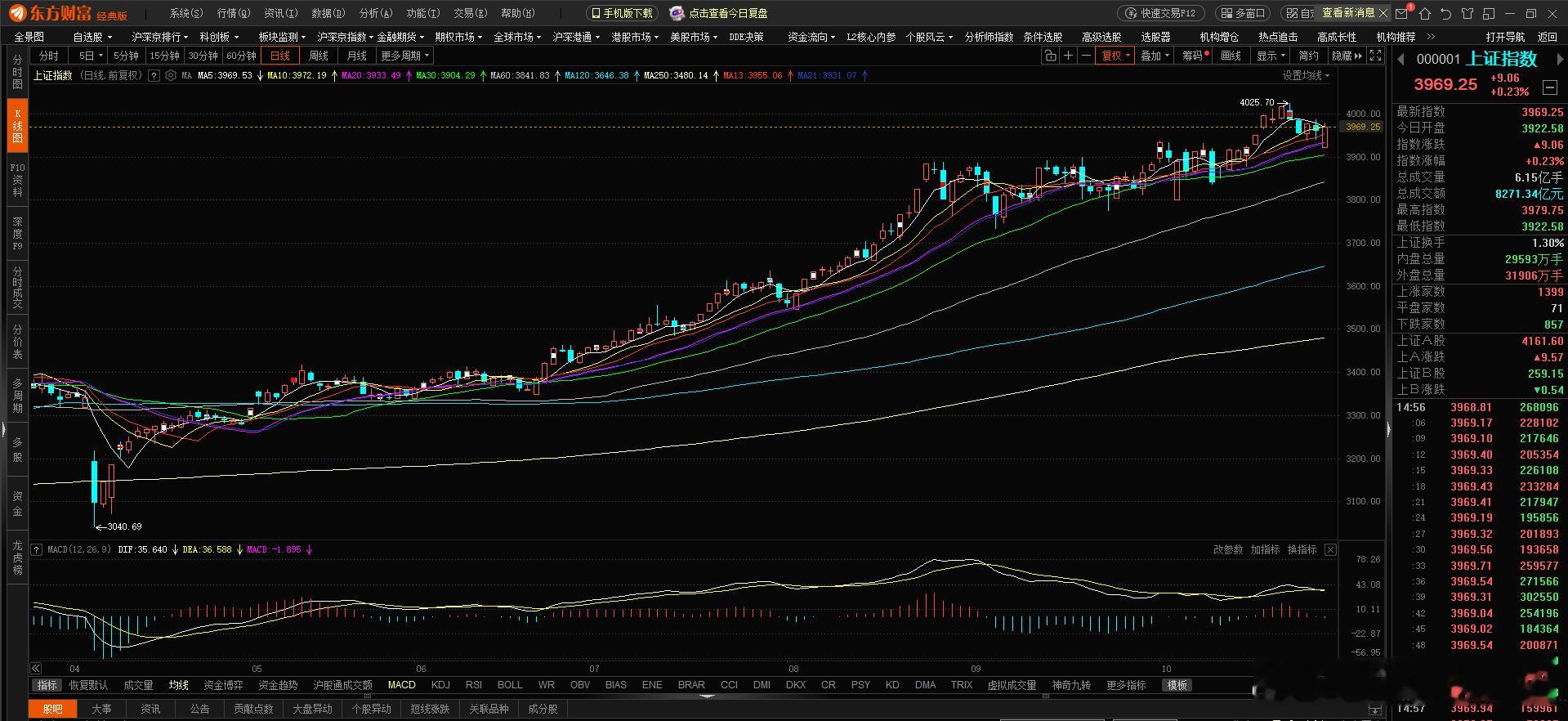Enter fullscreen chart mode icon

1376,56
